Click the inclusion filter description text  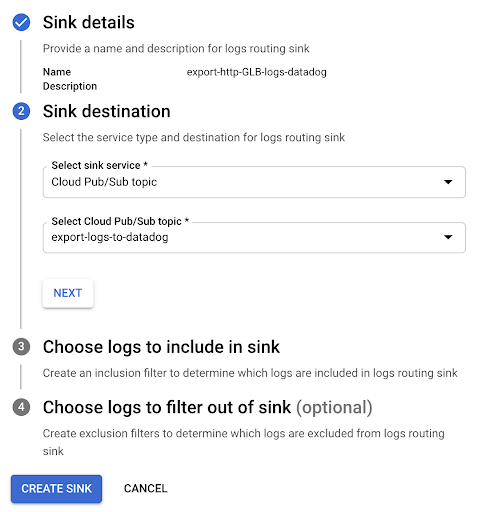coord(250,373)
